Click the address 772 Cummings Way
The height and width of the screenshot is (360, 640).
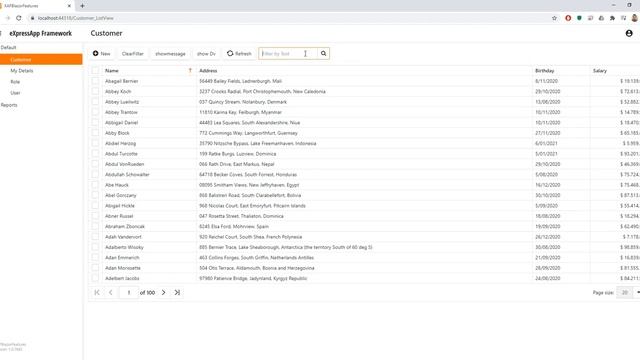pyautogui.click(x=248, y=133)
